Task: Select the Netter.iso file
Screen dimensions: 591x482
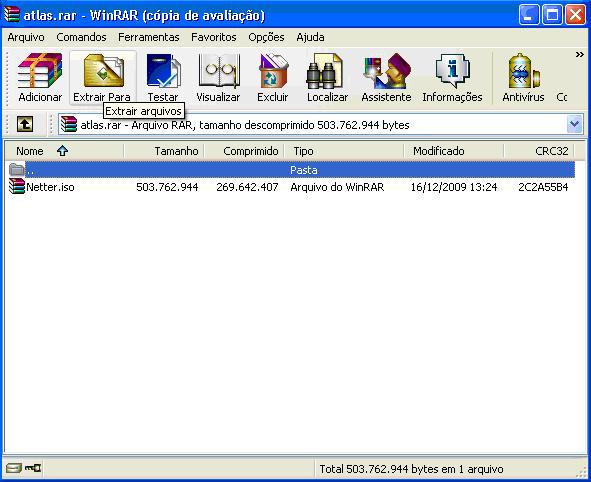Action: point(50,187)
